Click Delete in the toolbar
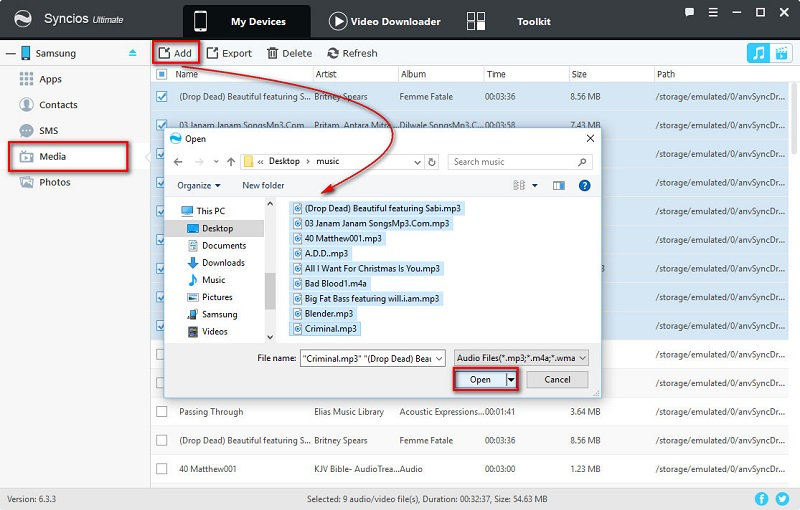The height and width of the screenshot is (510, 800). (289, 53)
